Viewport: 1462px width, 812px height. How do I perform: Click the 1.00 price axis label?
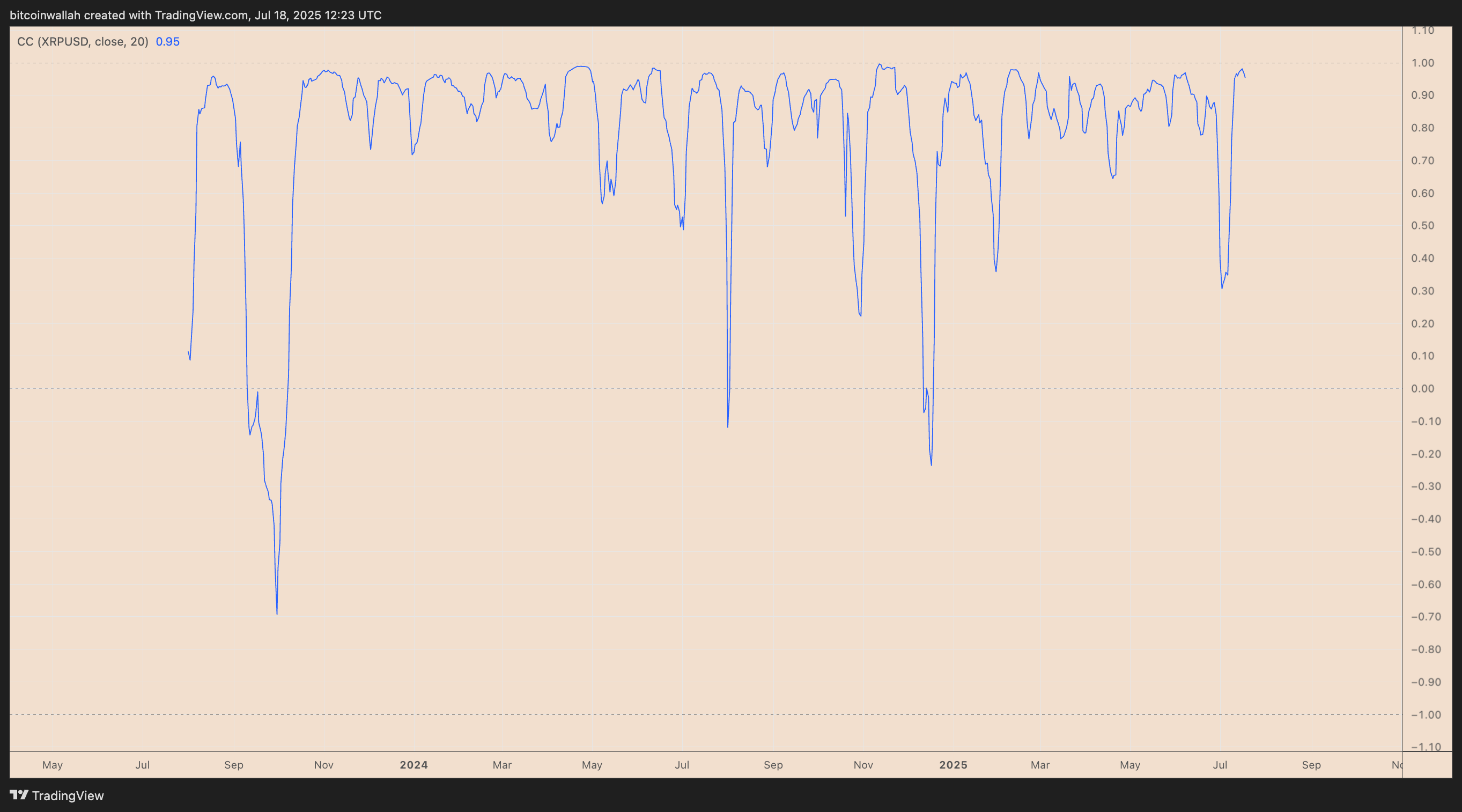(x=1422, y=63)
